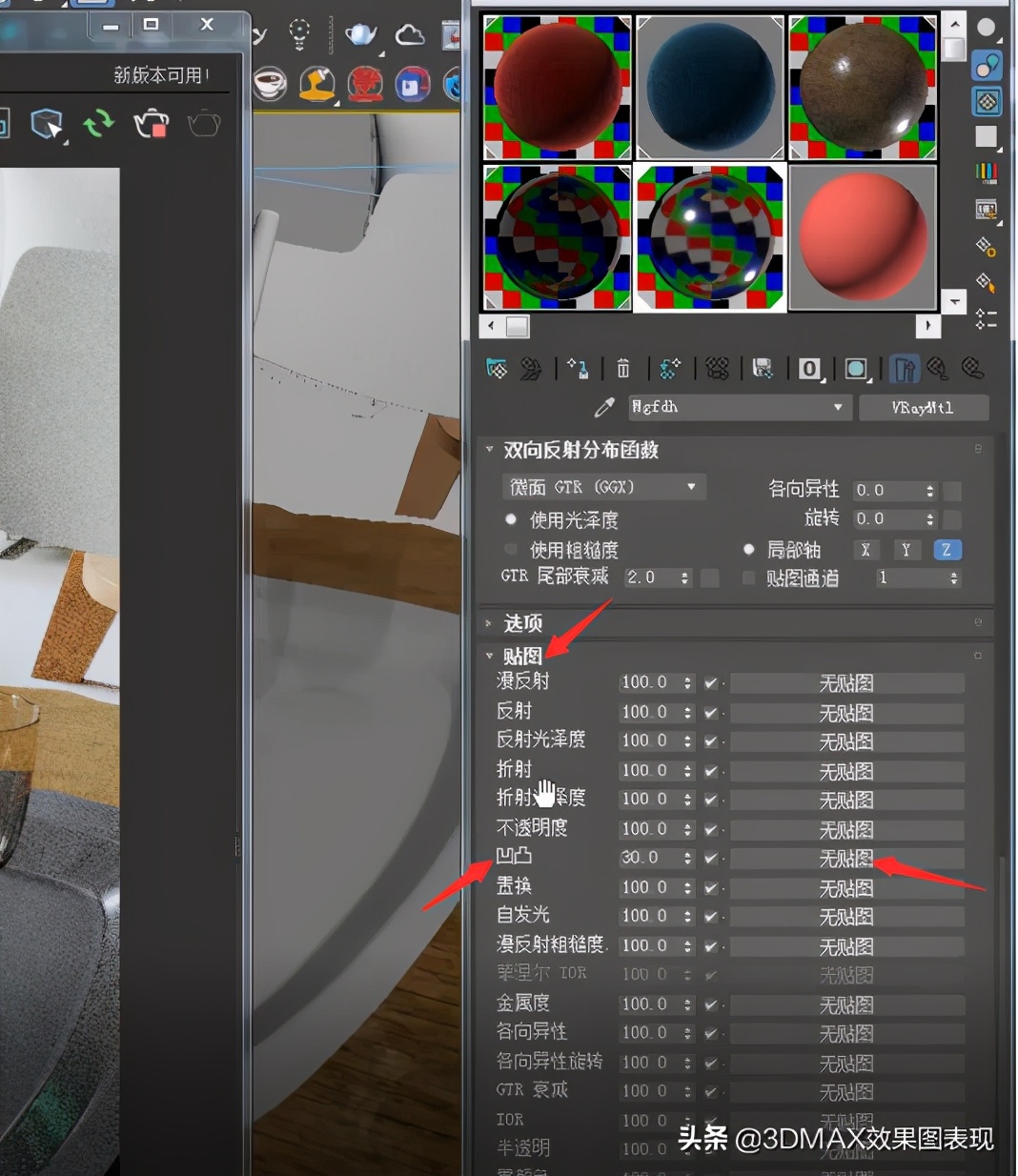This screenshot has width=1018, height=1176.
Task: Click the checkered Background icon for sample slot
Action: pos(987,101)
